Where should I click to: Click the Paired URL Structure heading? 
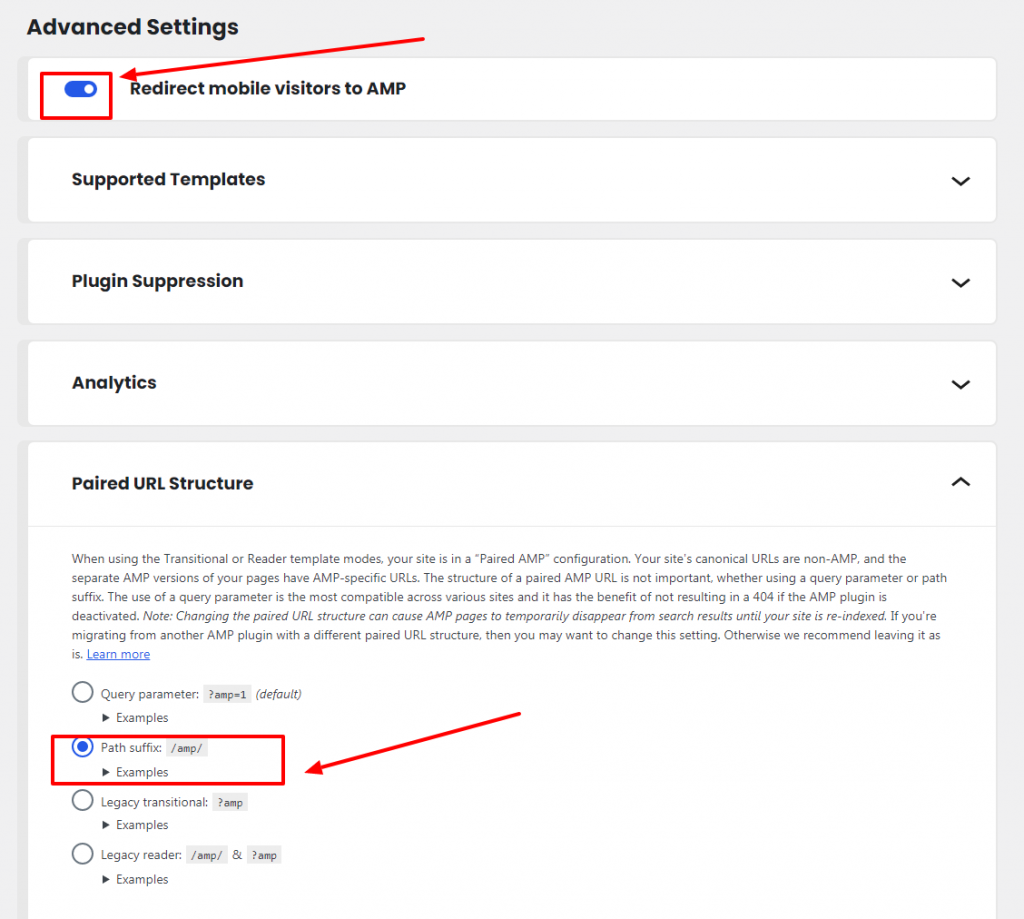[163, 483]
